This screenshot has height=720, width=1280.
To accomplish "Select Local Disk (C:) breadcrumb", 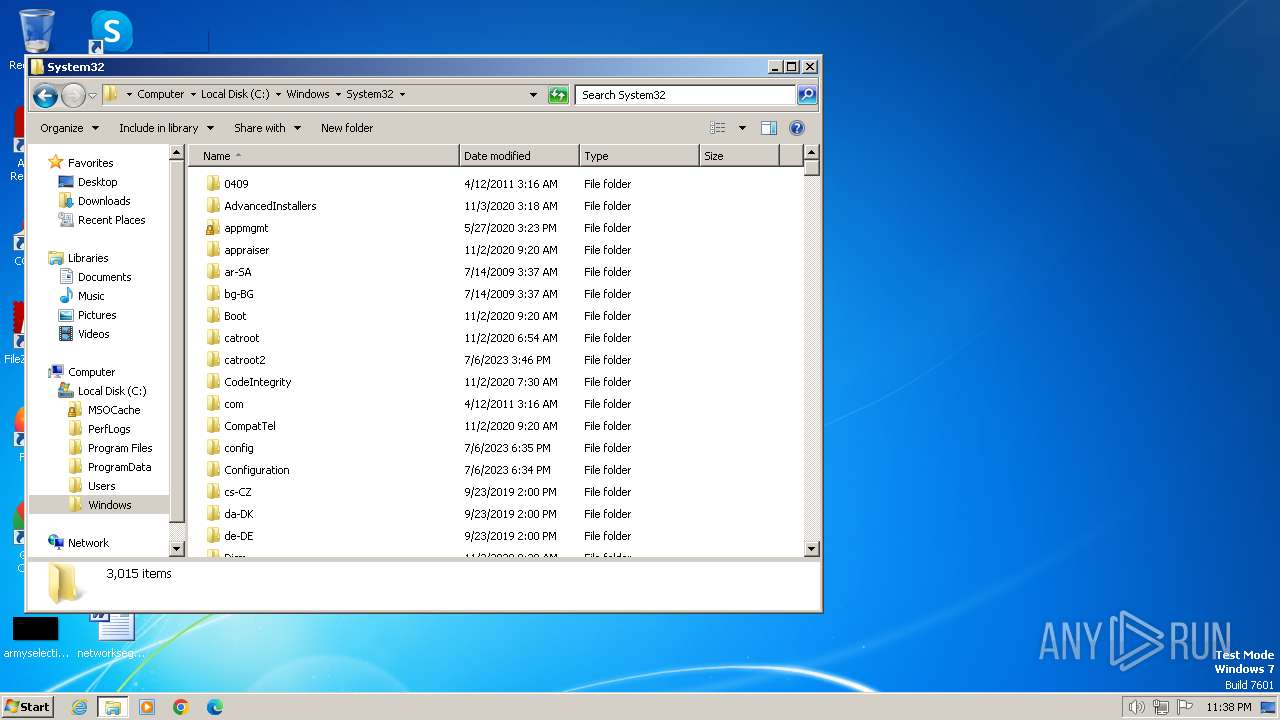I will (235, 94).
